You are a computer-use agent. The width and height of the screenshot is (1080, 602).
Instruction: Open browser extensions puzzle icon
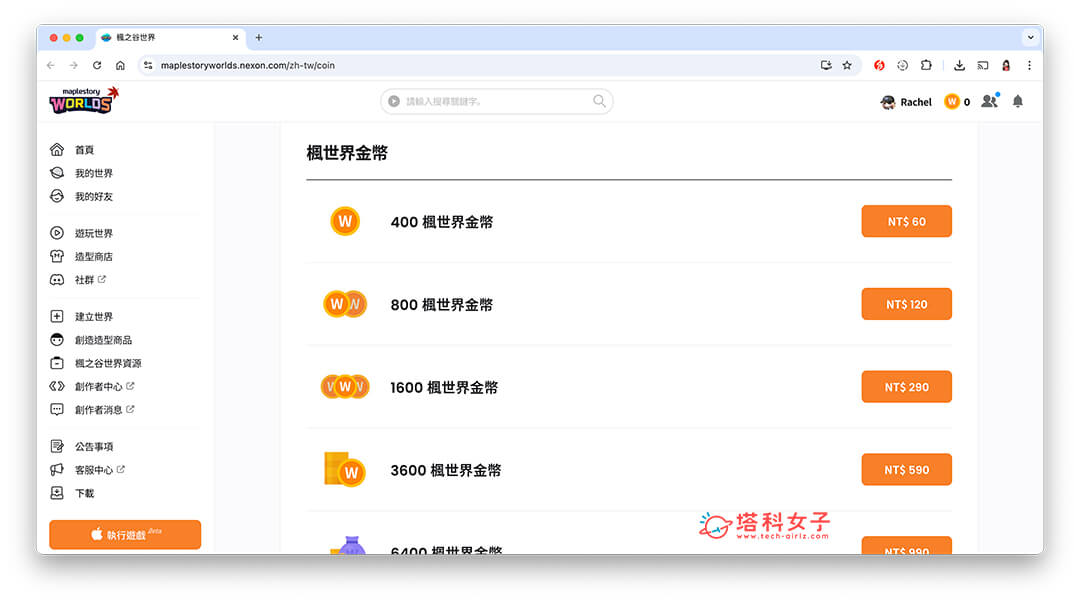[x=926, y=65]
